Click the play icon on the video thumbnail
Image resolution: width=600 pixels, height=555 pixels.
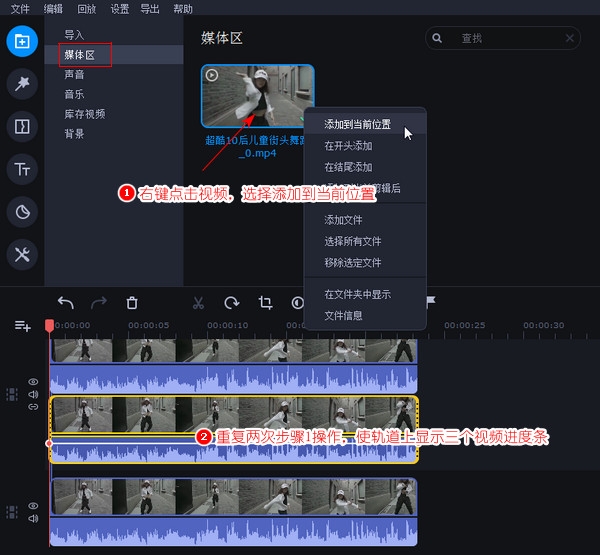pyautogui.click(x=212, y=75)
